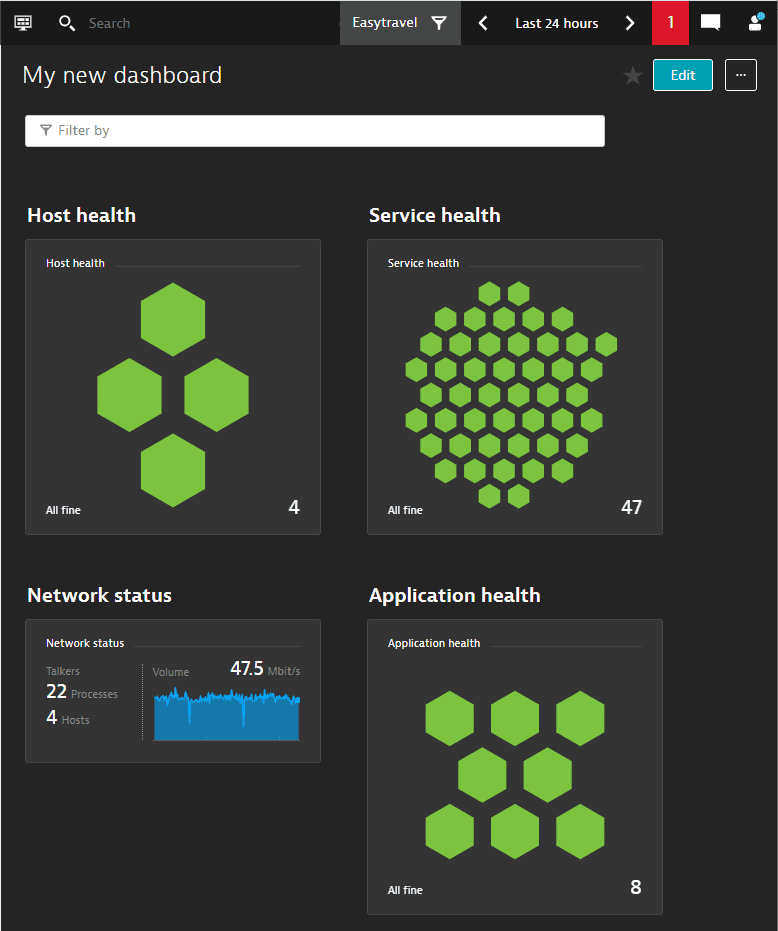Expand the Easytravel management zone selector

pyautogui.click(x=385, y=23)
